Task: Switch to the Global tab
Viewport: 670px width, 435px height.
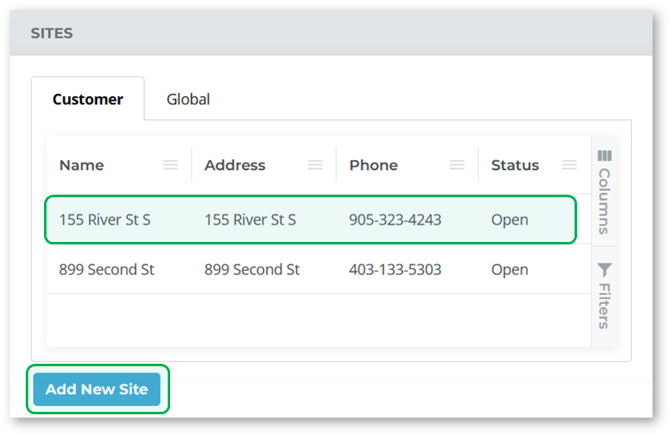Action: tap(188, 99)
